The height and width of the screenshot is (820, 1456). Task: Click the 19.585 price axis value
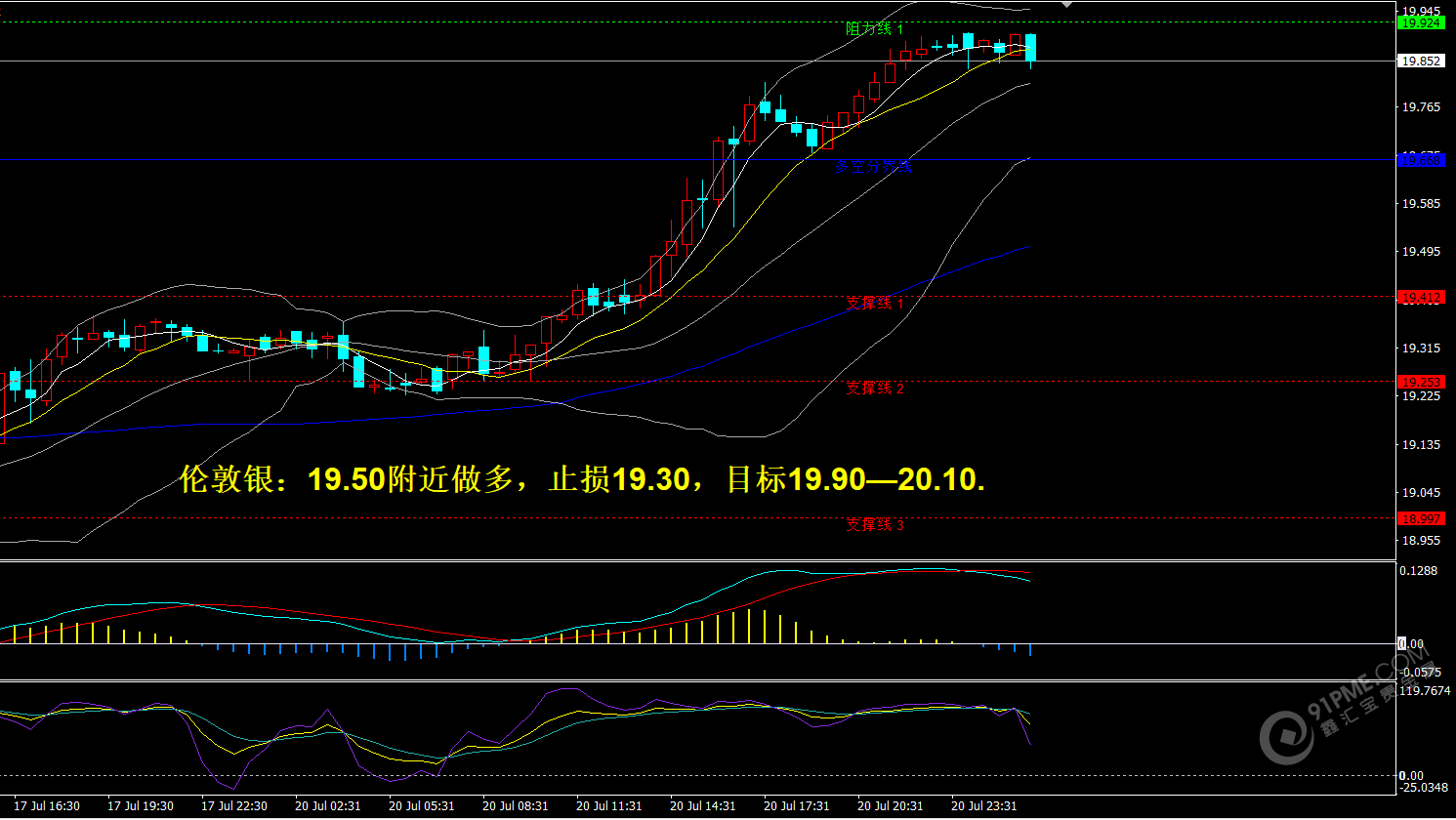[1421, 204]
